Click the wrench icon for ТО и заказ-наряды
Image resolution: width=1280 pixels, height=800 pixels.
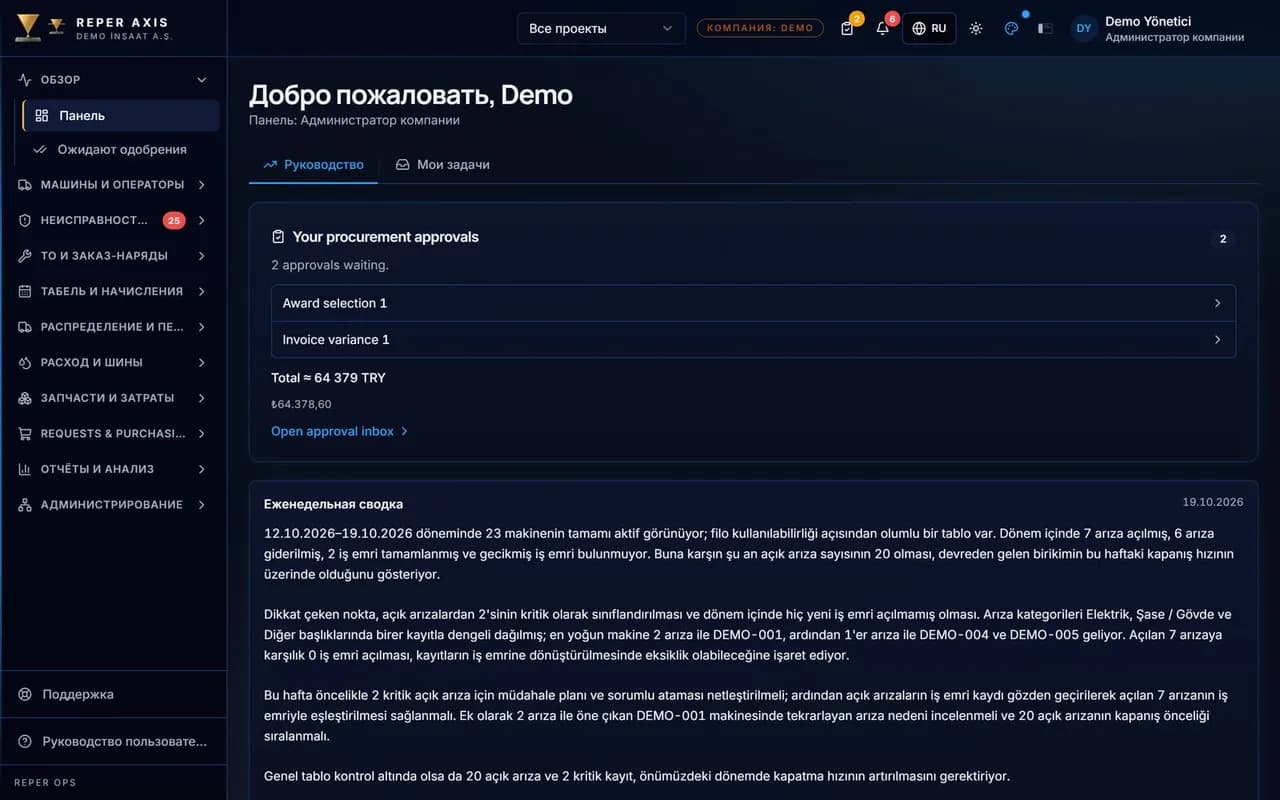(25, 256)
